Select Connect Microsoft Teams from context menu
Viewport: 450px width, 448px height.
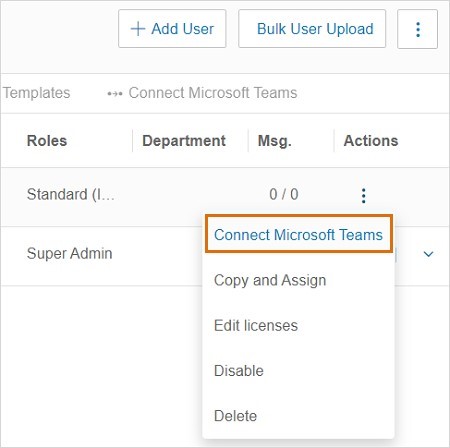click(x=299, y=235)
